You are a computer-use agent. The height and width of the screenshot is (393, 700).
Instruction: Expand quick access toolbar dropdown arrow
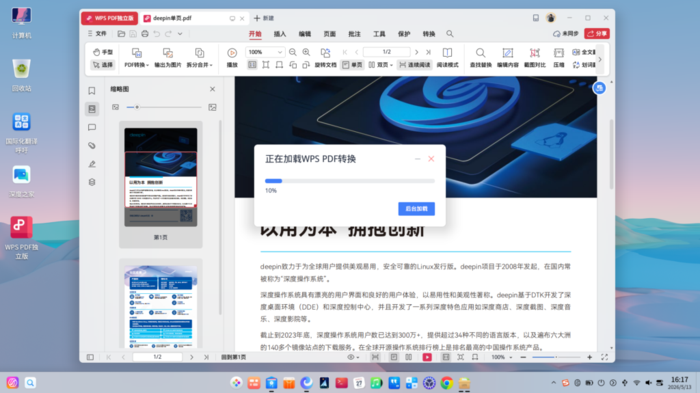[180, 33]
